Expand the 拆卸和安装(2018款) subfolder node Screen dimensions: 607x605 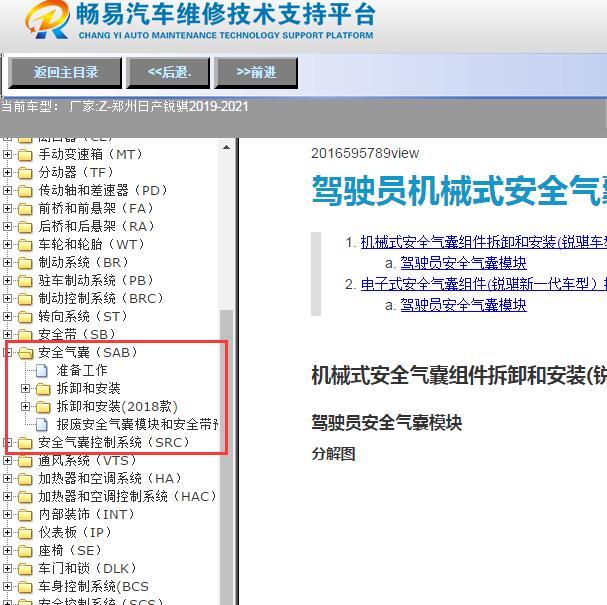click(25, 406)
